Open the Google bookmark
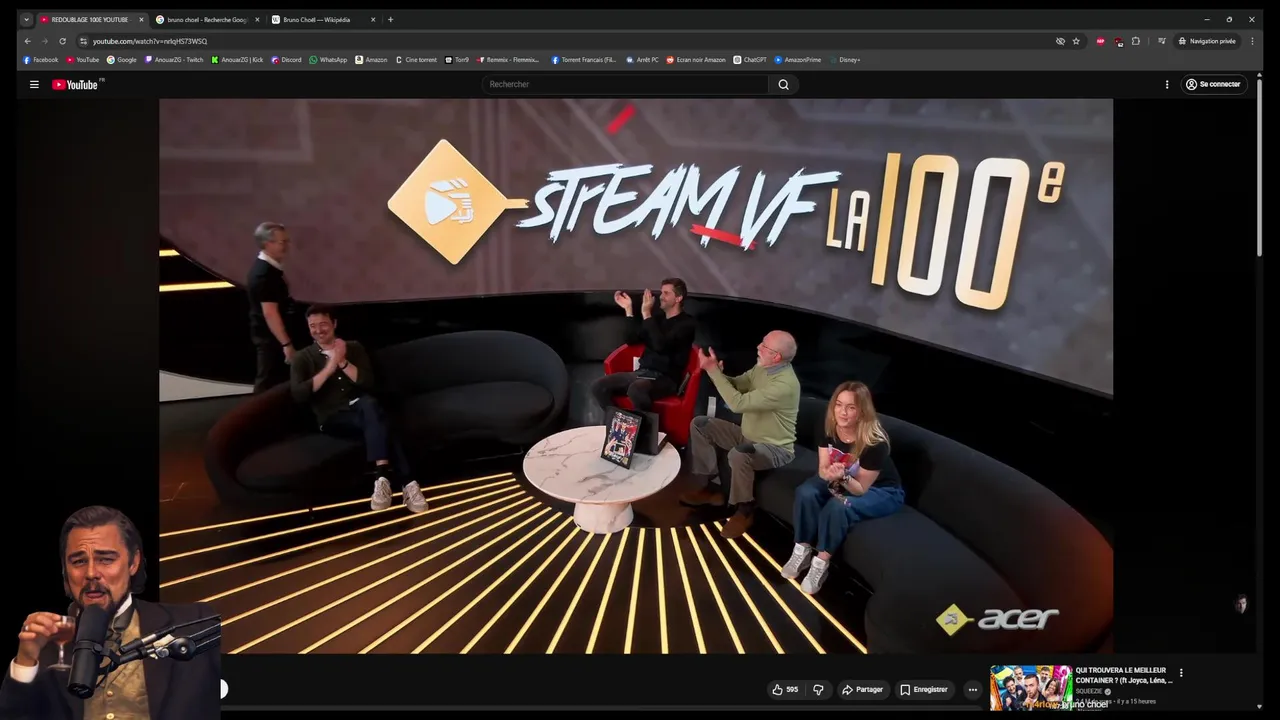Screen dimensions: 1280x720 [122, 60]
